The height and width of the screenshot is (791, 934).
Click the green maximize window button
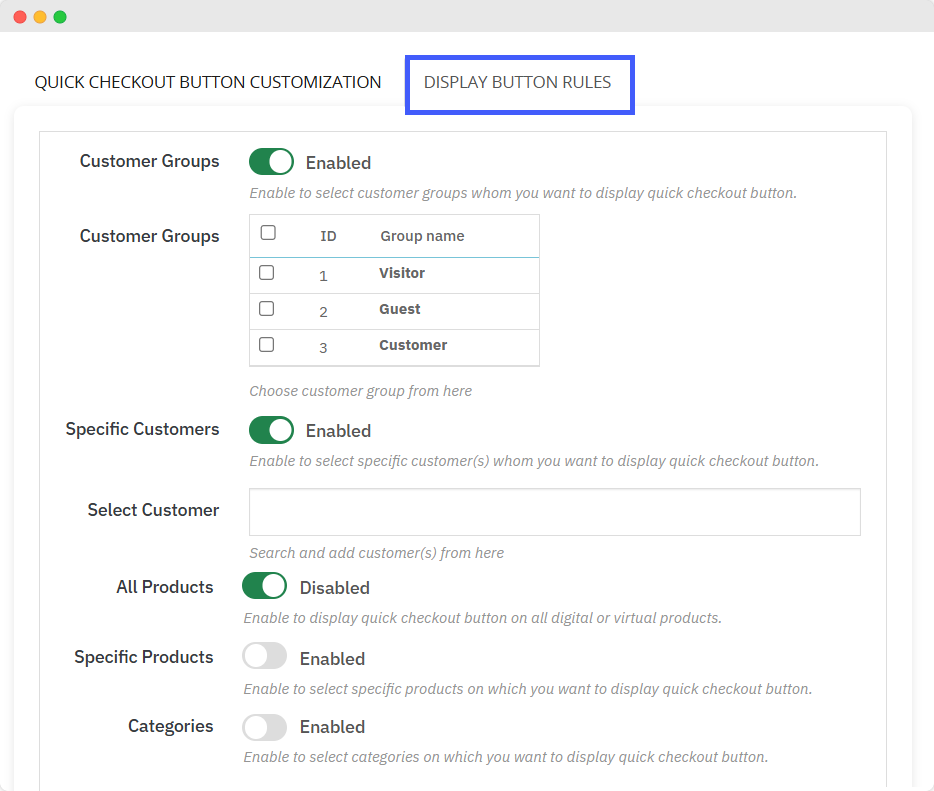click(x=60, y=17)
